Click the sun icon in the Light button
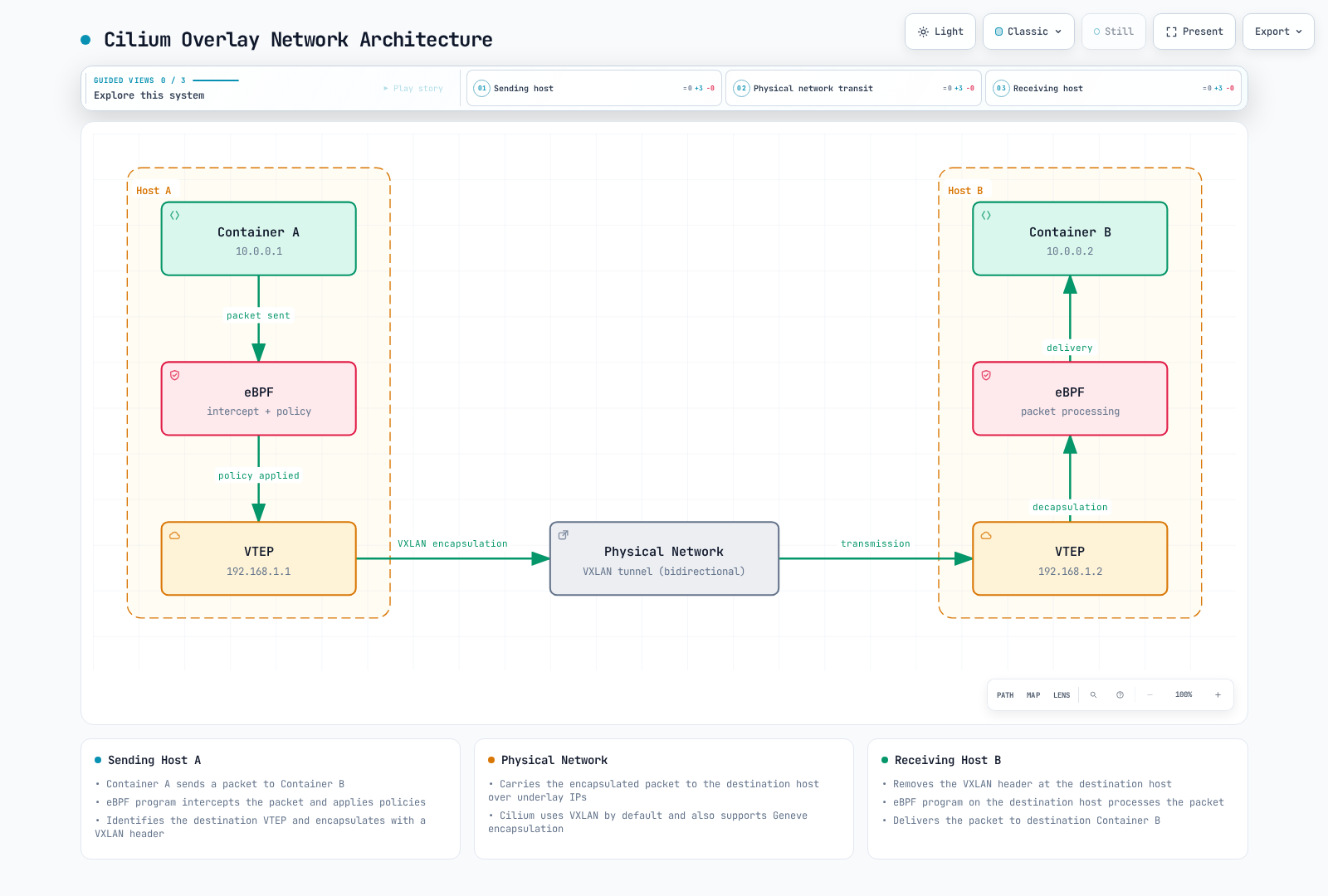 coord(923,32)
